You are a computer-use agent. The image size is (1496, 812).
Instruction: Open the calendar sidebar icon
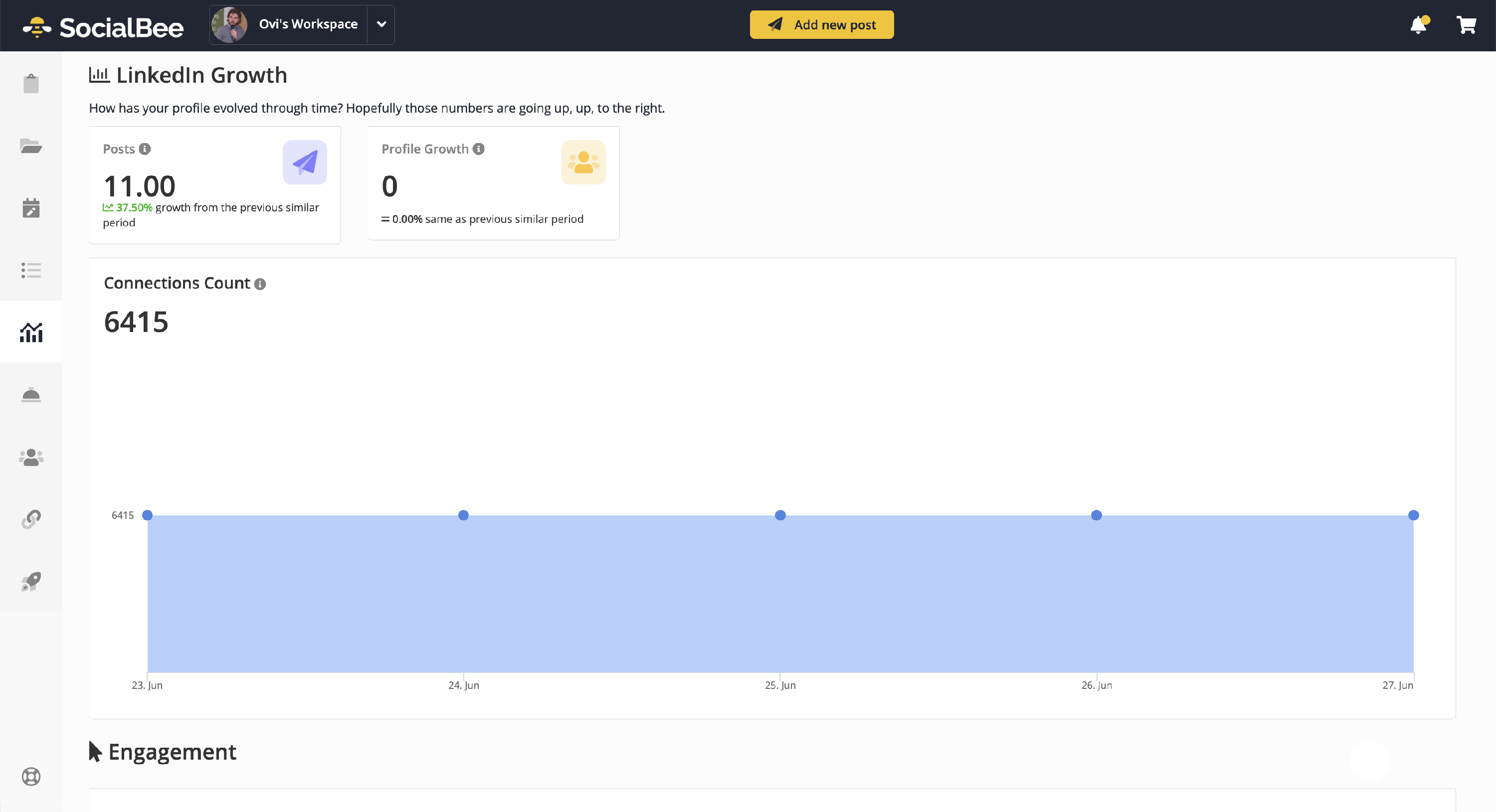tap(31, 208)
